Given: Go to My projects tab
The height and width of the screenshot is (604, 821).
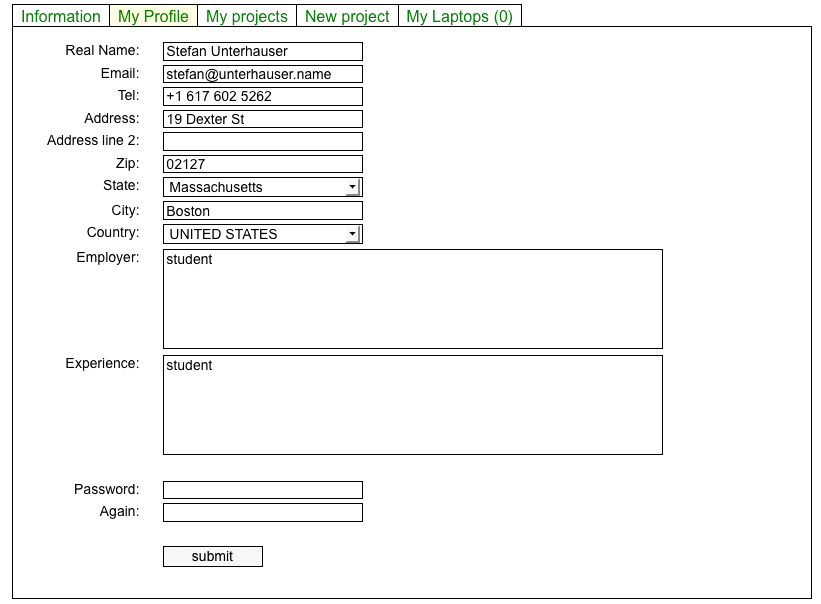Looking at the screenshot, I should pos(247,16).
